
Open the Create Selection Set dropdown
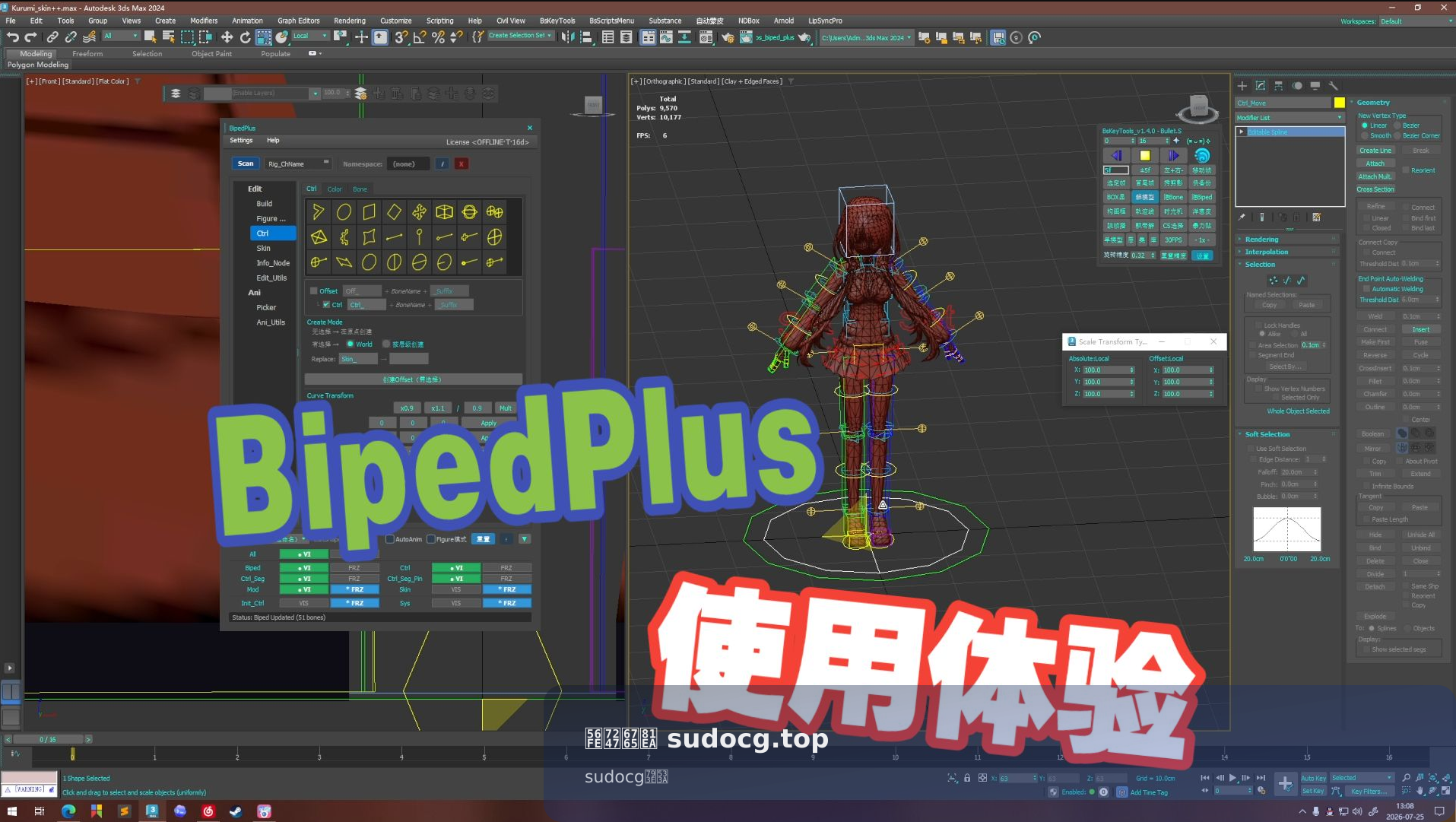point(520,36)
